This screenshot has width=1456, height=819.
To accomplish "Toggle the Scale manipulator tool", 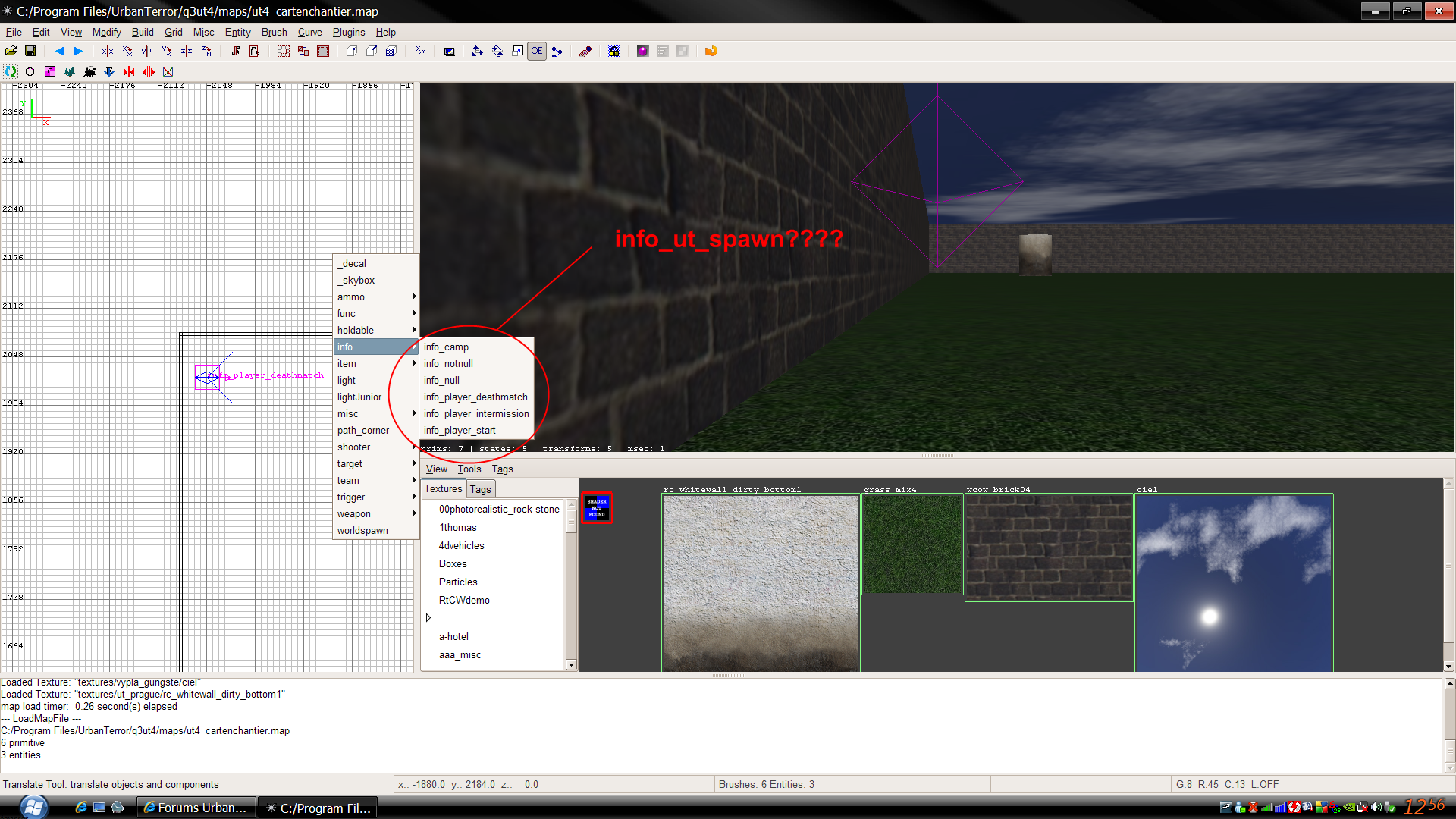I will point(517,51).
